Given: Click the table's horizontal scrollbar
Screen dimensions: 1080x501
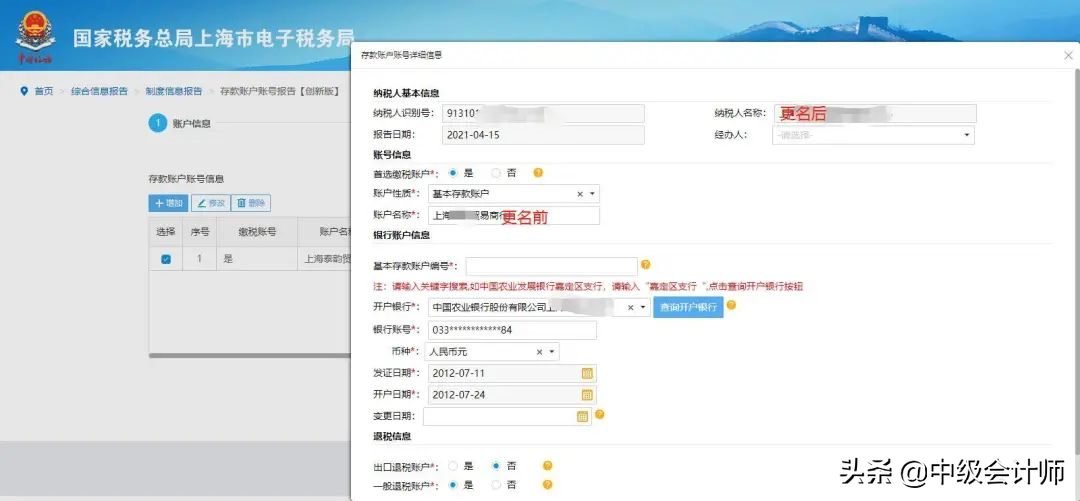Looking at the screenshot, I should [250, 356].
